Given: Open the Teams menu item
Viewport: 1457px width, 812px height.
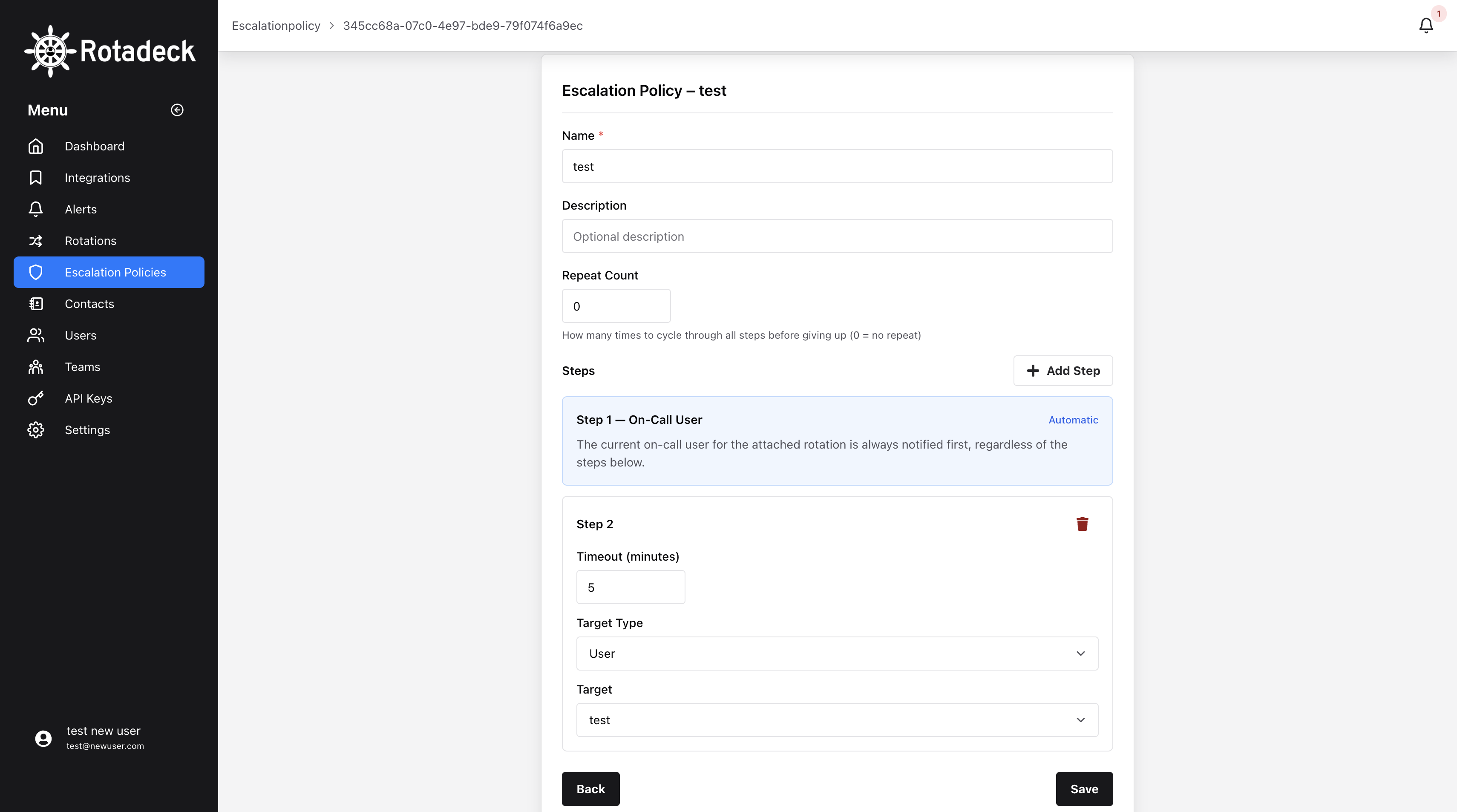Looking at the screenshot, I should click(109, 367).
